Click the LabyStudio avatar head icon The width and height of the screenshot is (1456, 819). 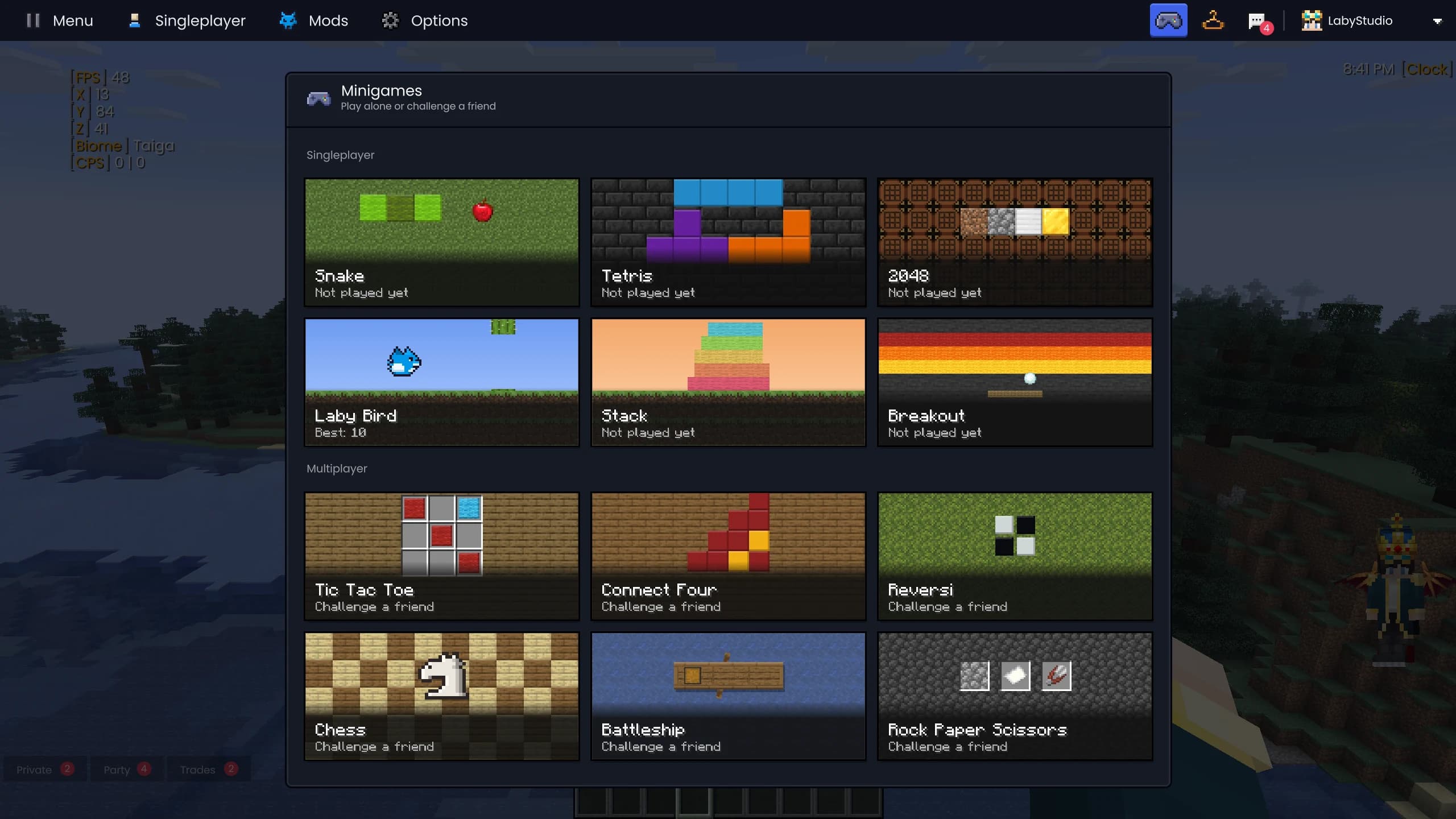click(1312, 20)
